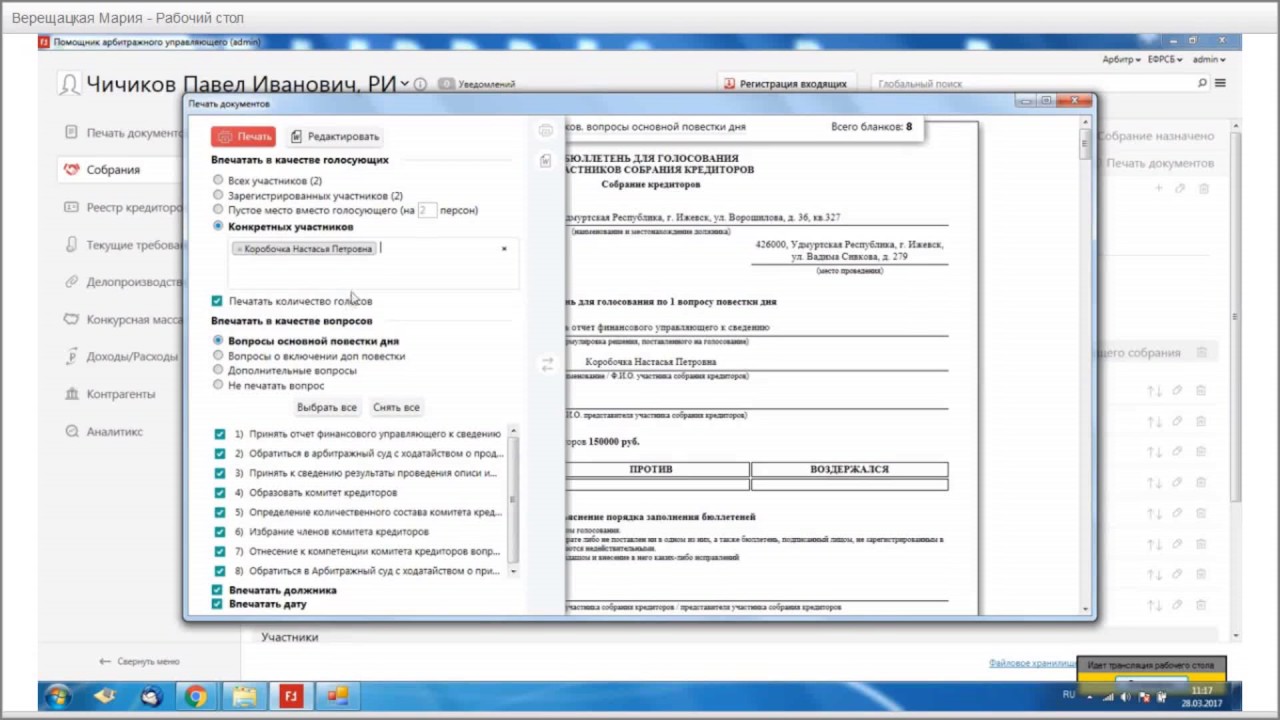Click Регистрация входящих button
The height and width of the screenshot is (720, 1280).
tap(786, 84)
